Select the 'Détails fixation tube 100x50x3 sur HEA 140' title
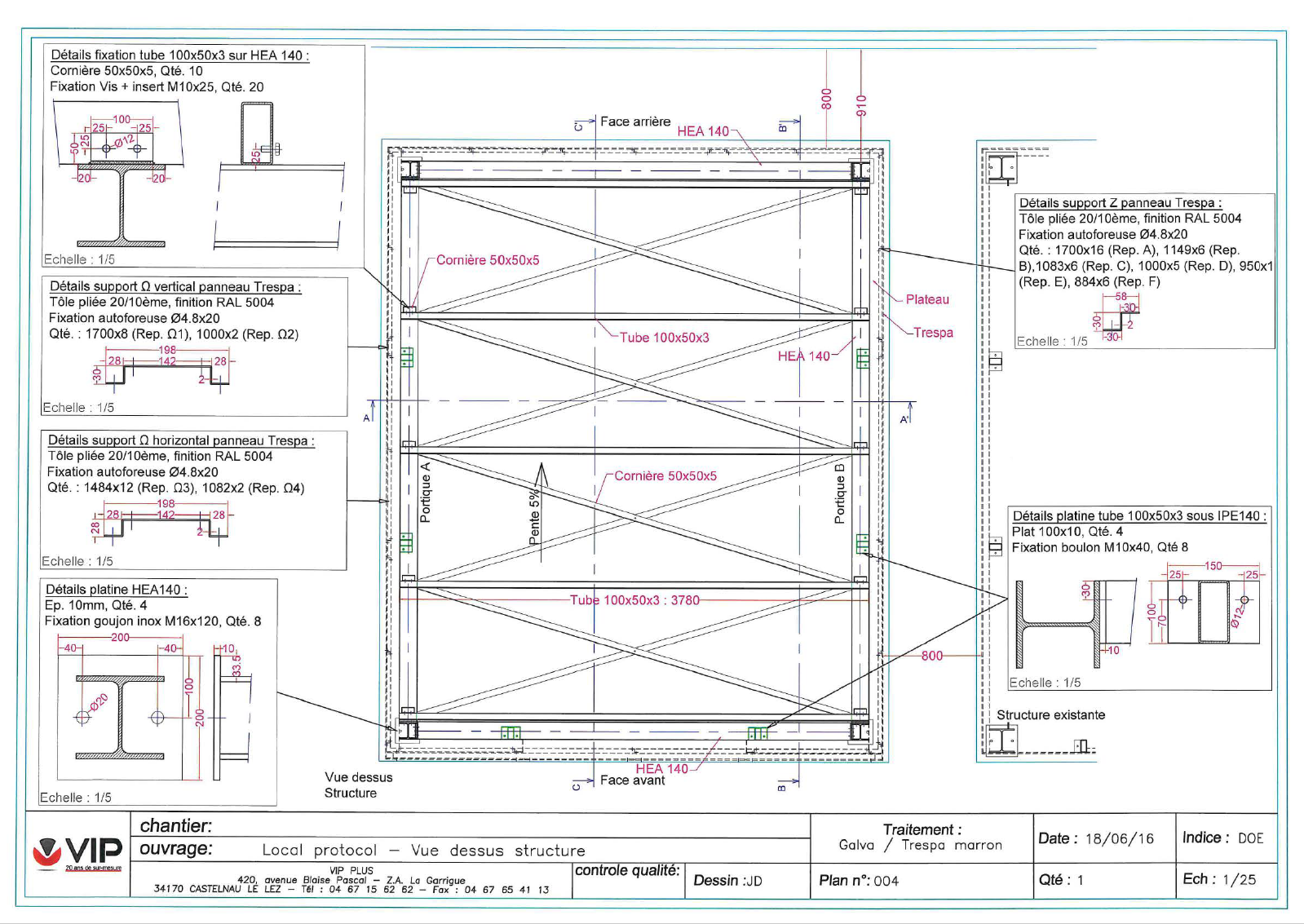Screen dimensions: 1304x924 [x=180, y=55]
